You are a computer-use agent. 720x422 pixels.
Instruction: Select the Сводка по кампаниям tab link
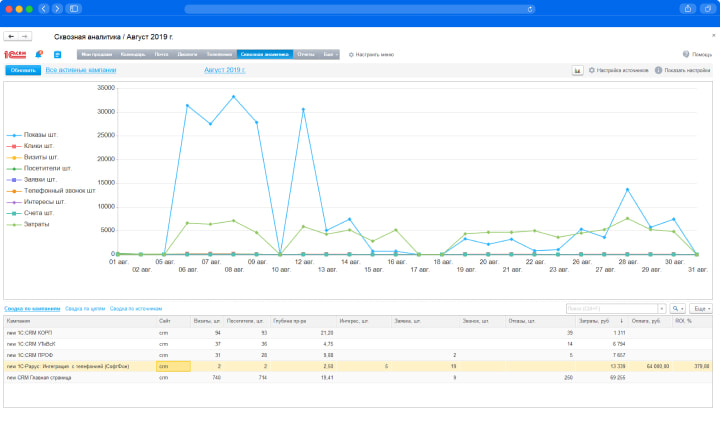pyautogui.click(x=32, y=309)
